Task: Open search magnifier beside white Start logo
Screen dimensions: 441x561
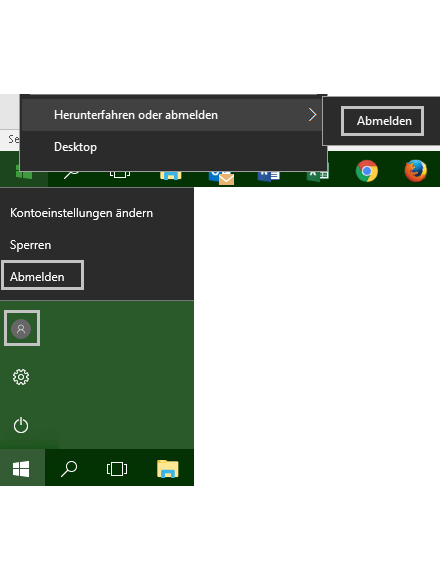Action: pos(69,469)
